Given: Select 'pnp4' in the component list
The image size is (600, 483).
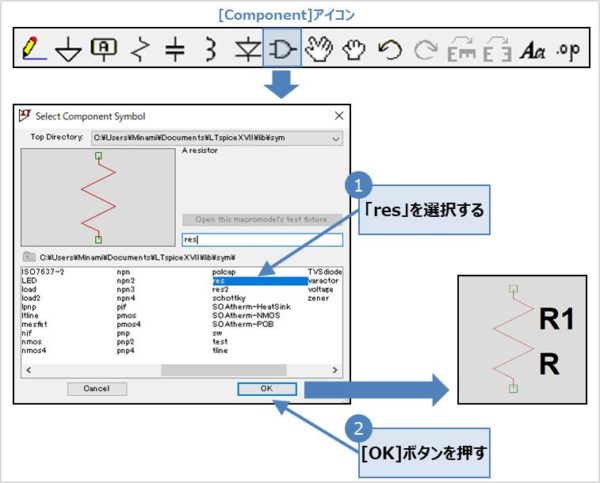Looking at the screenshot, I should 126,351.
